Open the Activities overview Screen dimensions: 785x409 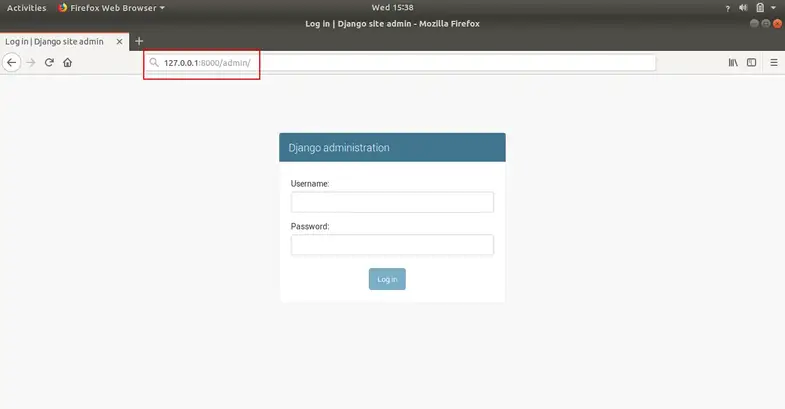[x=27, y=8]
